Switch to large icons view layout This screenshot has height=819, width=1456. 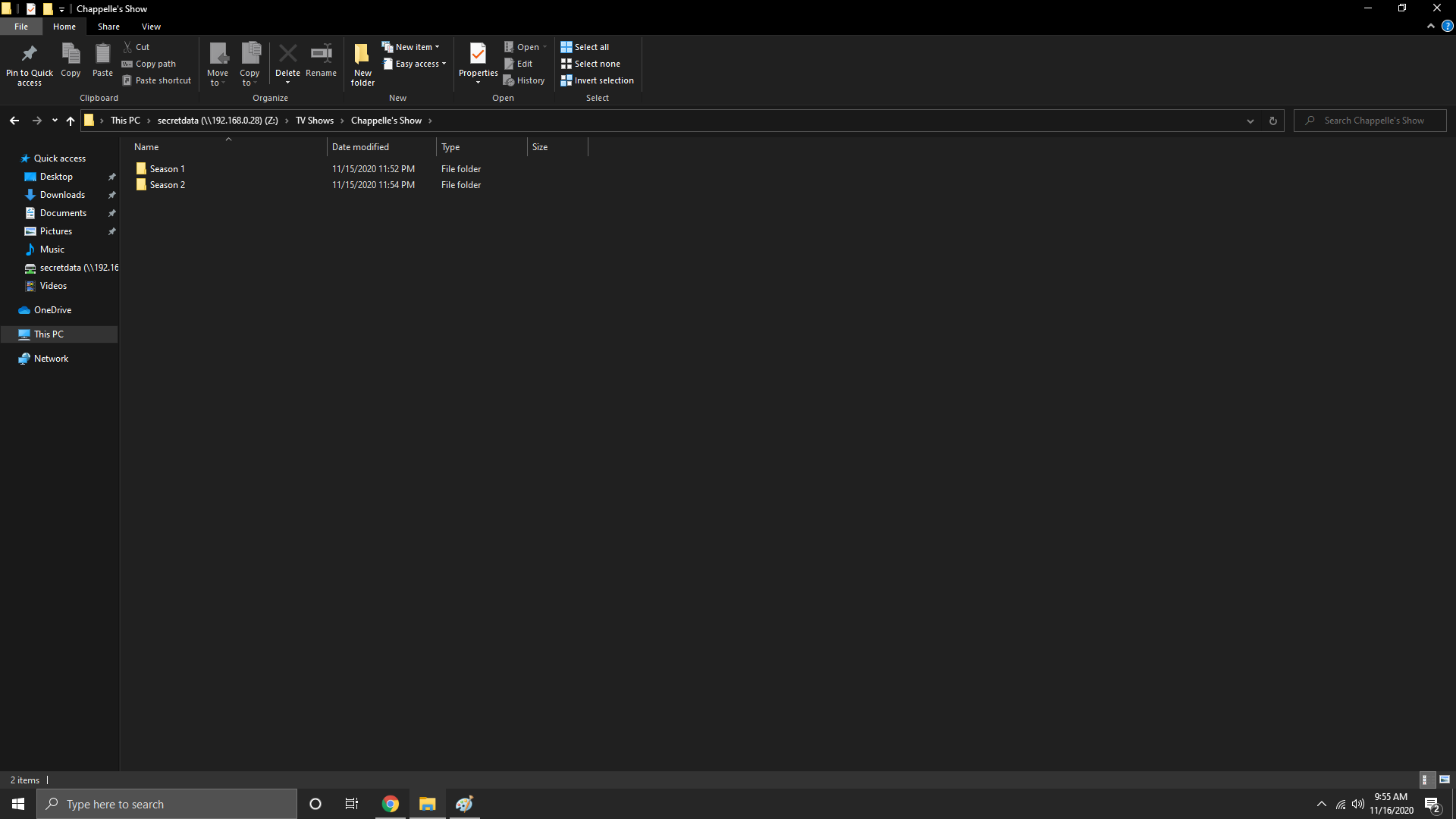[1445, 780]
